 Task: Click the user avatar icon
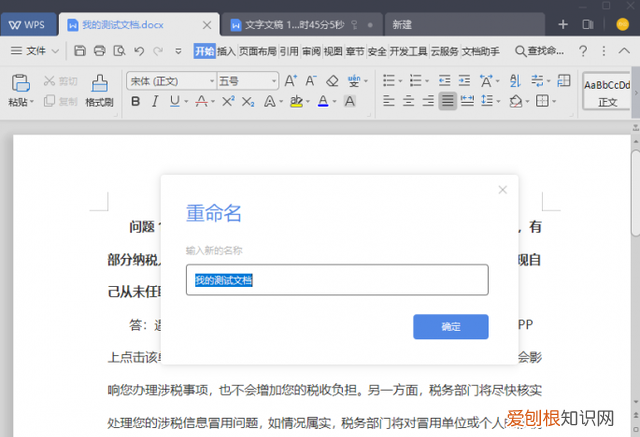click(622, 24)
